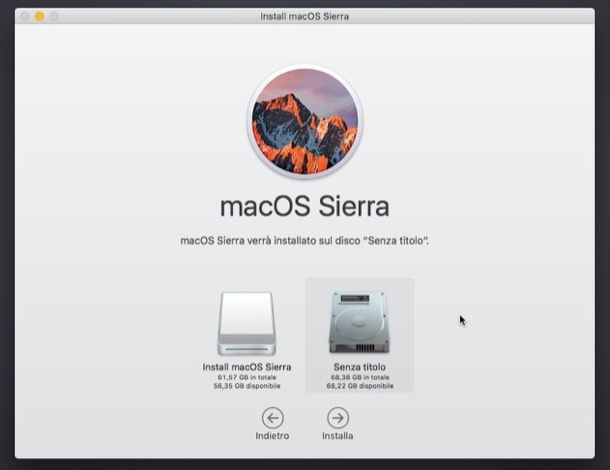610x470 pixels.
Task: Click the large "macOS Sierra" heading
Action: [x=305, y=206]
